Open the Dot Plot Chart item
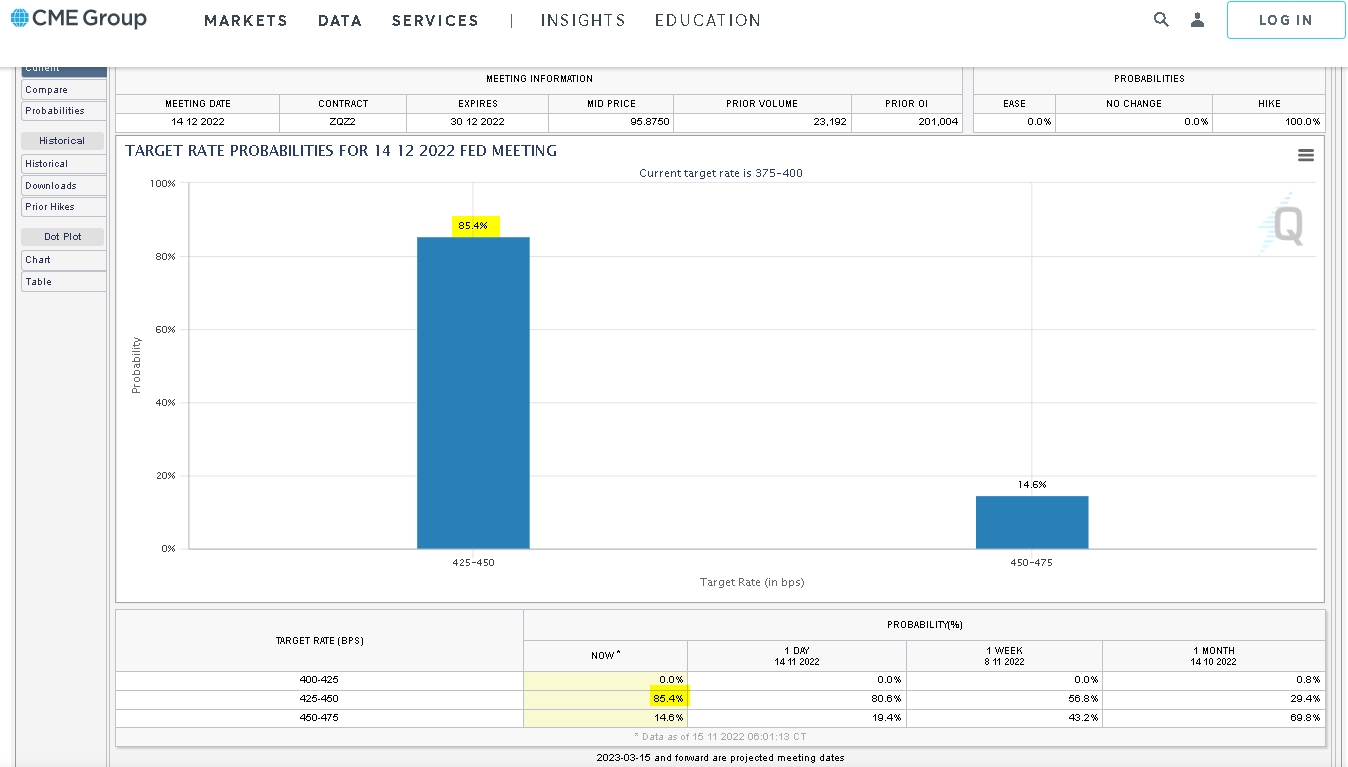1348x767 pixels. click(x=64, y=260)
